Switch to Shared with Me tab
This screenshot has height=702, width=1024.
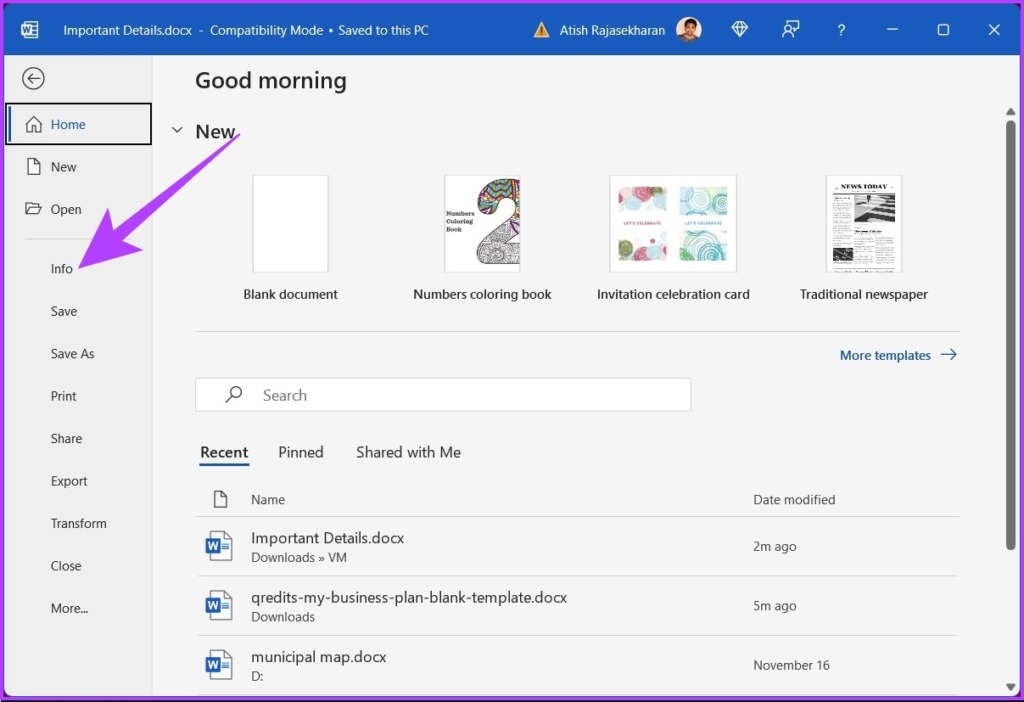point(408,452)
